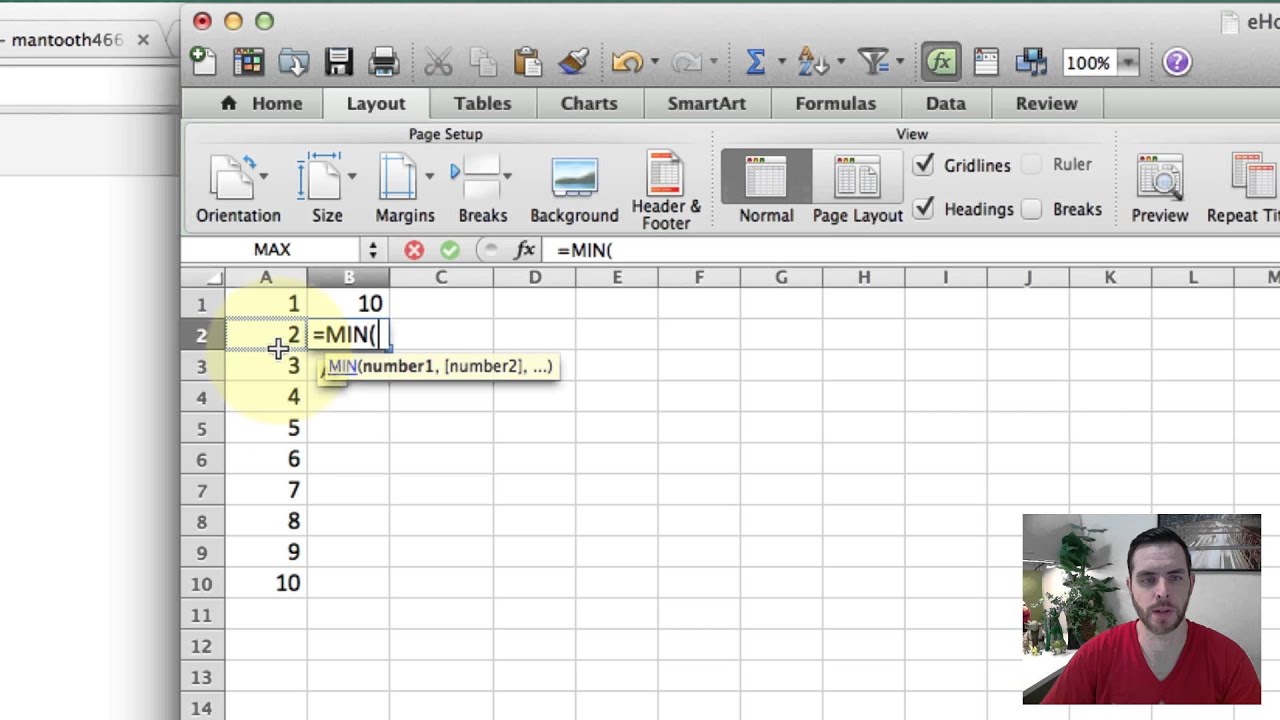Switch to Normal view

(x=766, y=188)
